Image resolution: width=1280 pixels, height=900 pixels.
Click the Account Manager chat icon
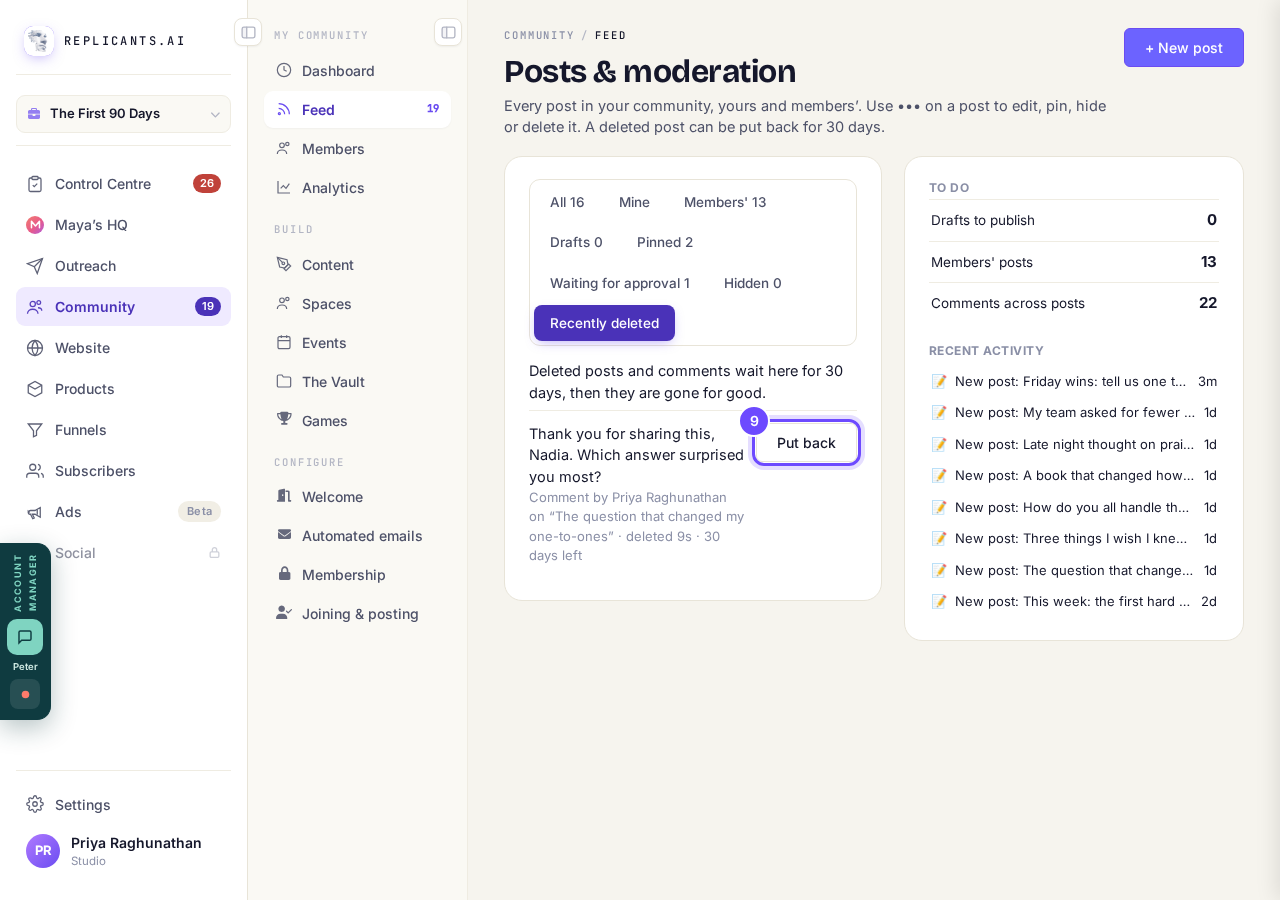coord(25,637)
